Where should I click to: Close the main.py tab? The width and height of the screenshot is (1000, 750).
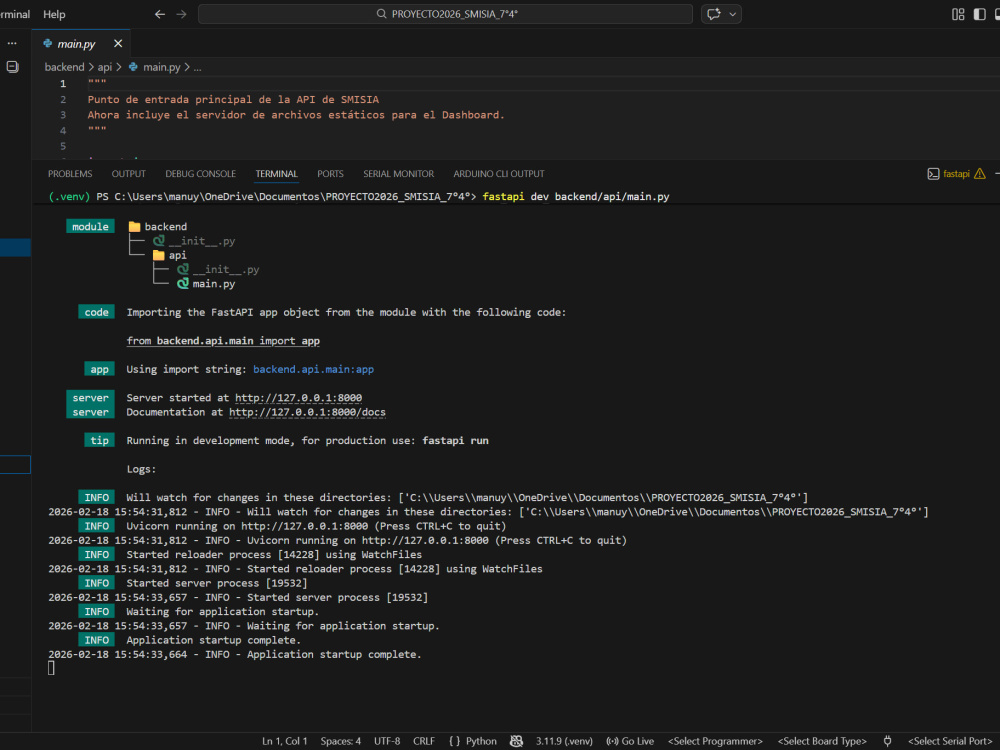[118, 43]
